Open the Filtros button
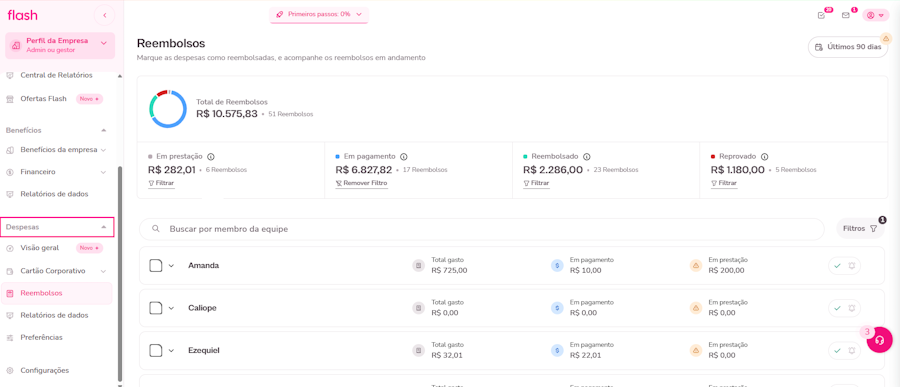Screen dimensions: 900x387 click(x=860, y=229)
